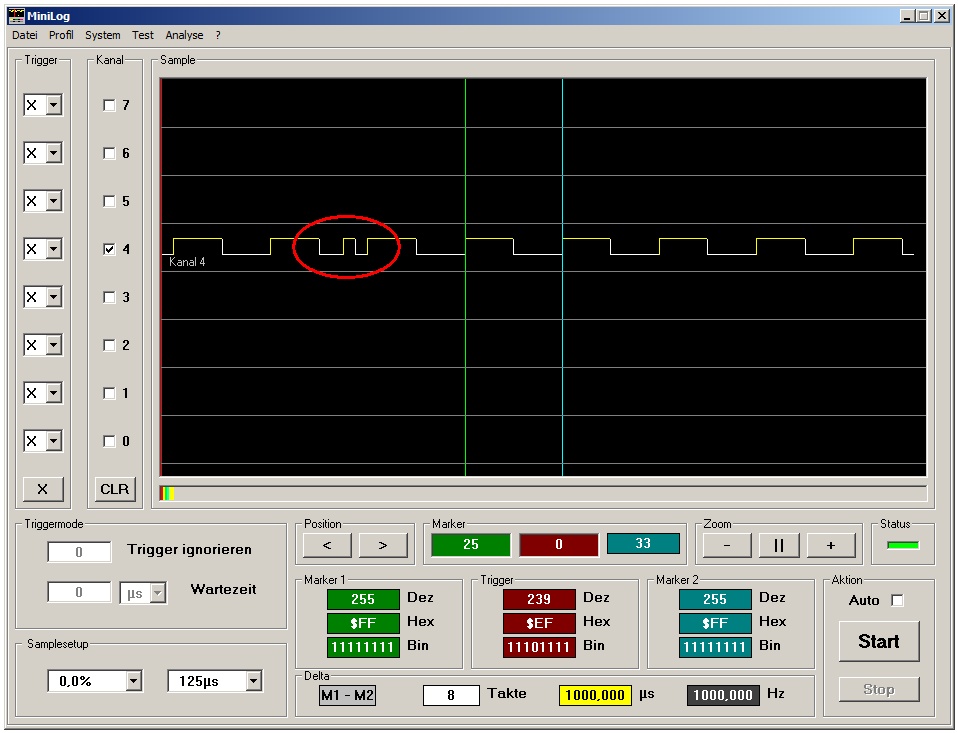This screenshot has width=958, height=733.
Task: Click Marker 2 decimal value 255
Action: coord(715,599)
